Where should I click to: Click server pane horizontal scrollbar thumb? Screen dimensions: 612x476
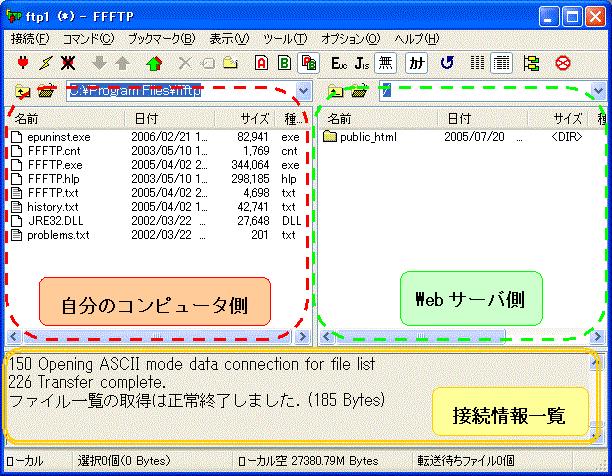pos(420,336)
